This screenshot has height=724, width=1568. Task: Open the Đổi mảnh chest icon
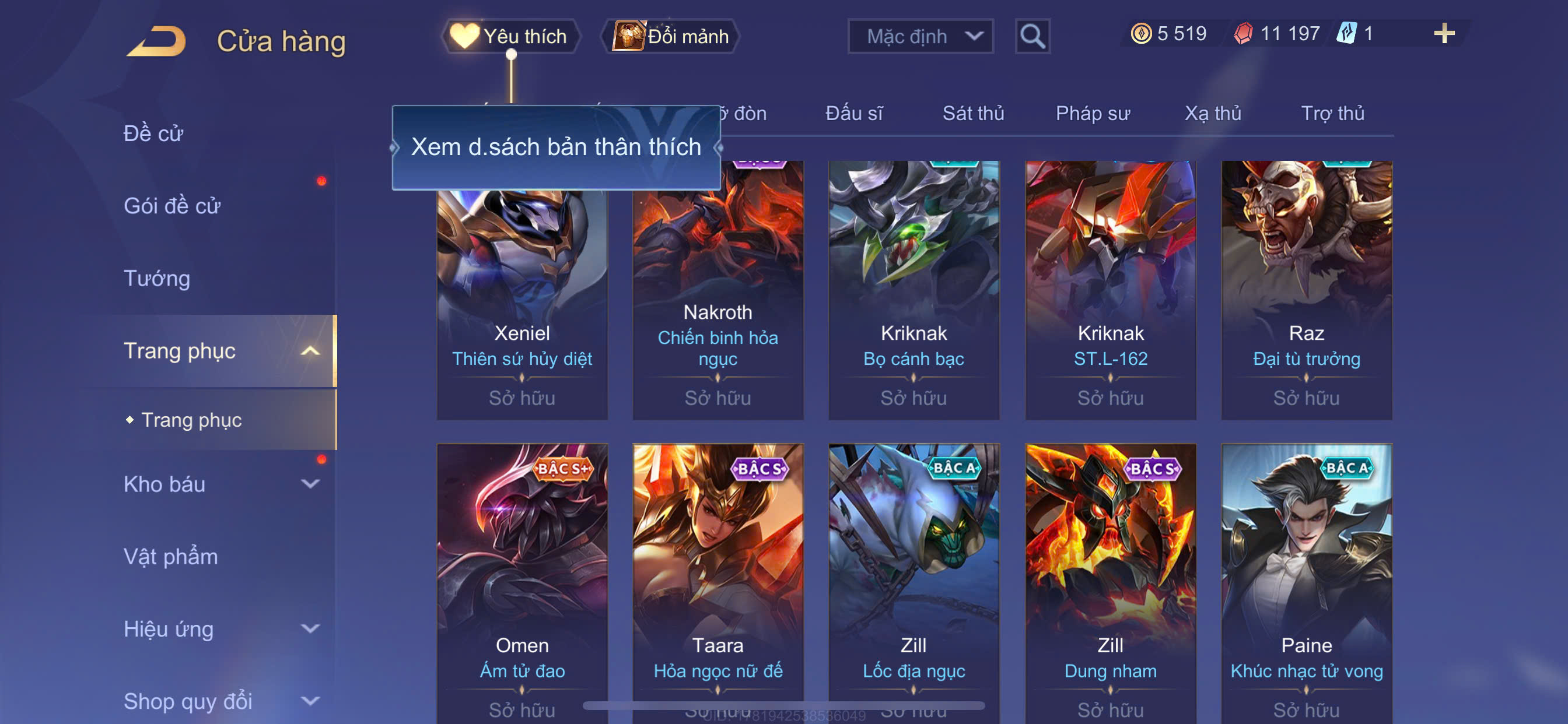pos(628,36)
